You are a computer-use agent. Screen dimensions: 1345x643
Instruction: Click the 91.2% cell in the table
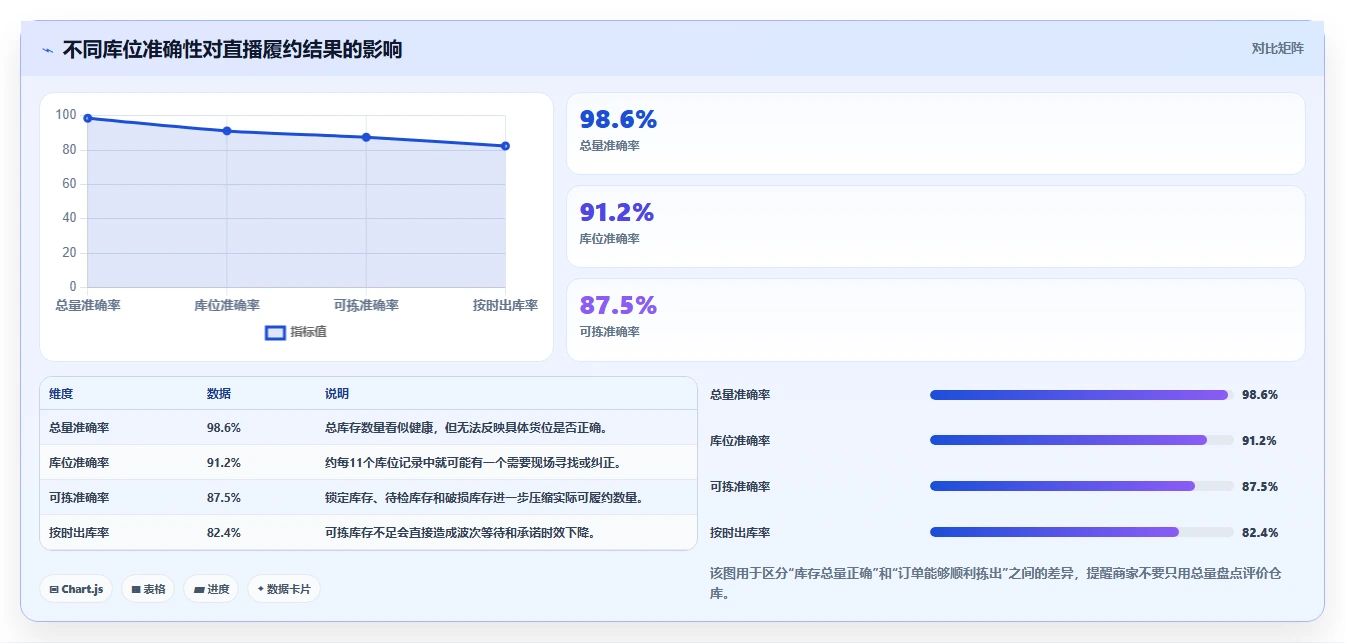224,463
